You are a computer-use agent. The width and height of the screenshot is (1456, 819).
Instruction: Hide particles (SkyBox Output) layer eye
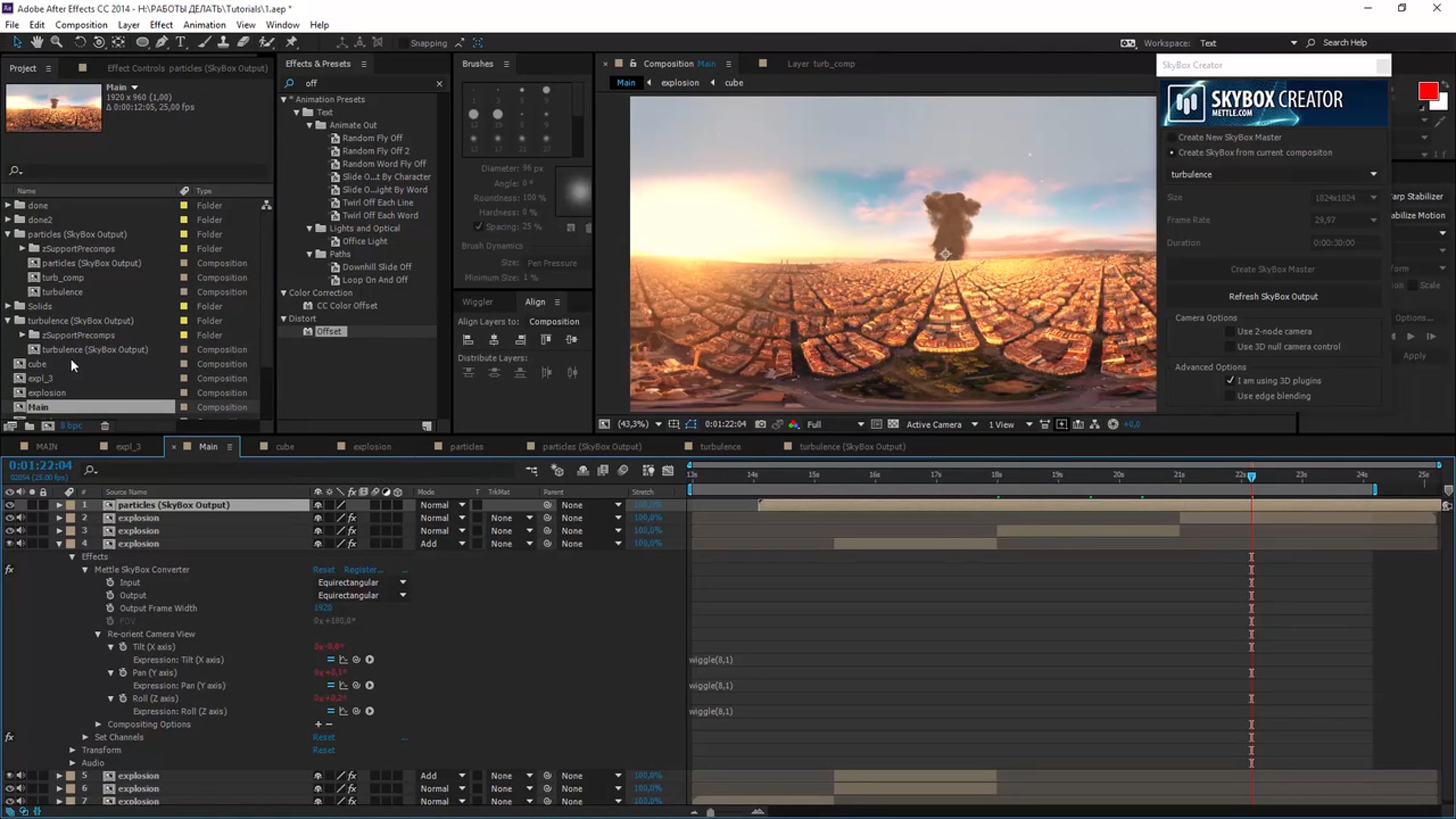[x=9, y=505]
